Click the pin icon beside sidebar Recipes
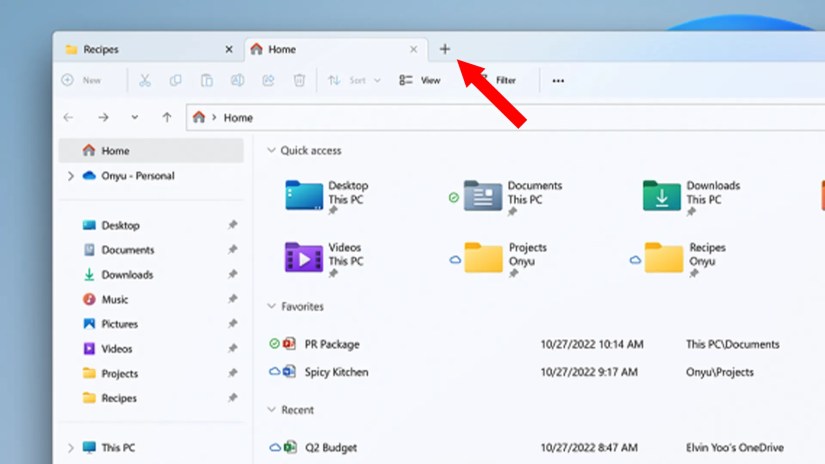Viewport: 825px width, 464px height. pyautogui.click(x=232, y=398)
